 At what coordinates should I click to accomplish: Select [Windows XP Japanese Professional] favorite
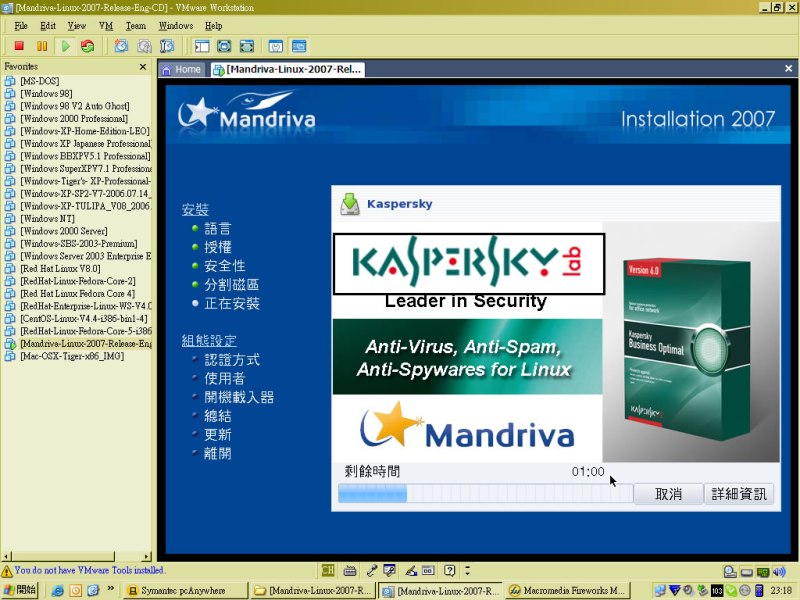(x=85, y=143)
